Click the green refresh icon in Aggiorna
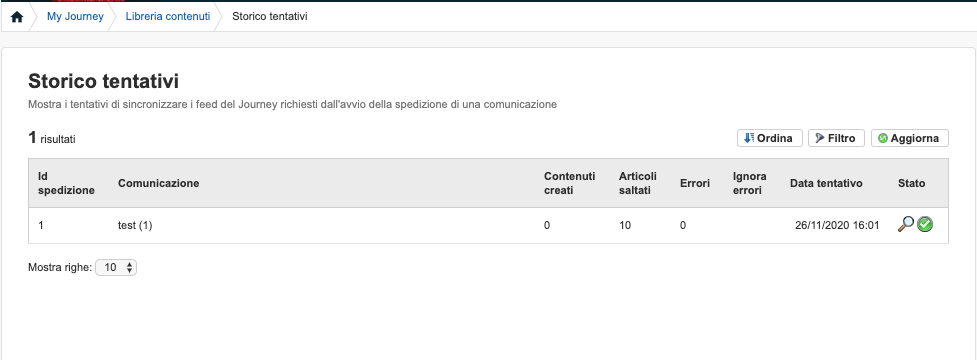The width and height of the screenshot is (977, 360). tap(882, 138)
